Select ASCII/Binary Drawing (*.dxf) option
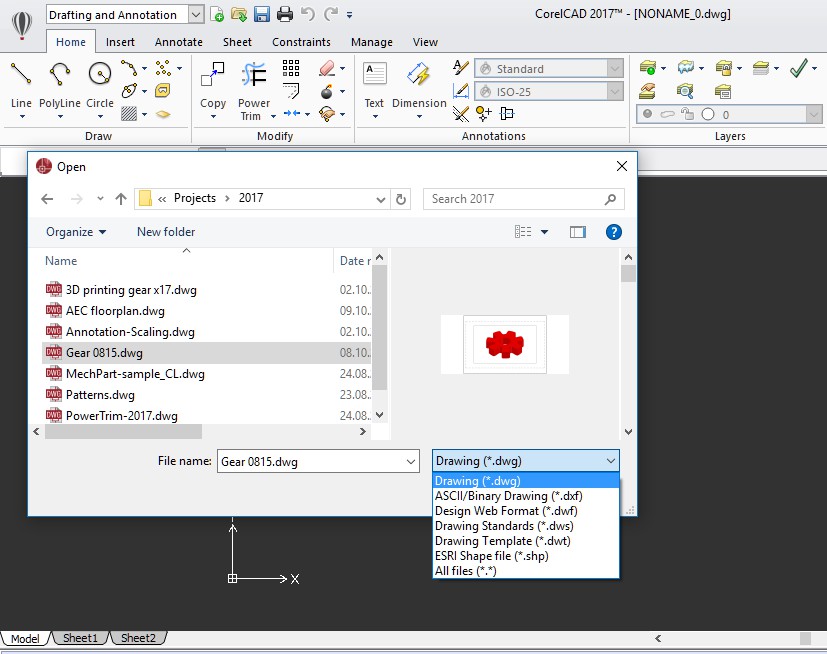The width and height of the screenshot is (827, 654). (x=525, y=496)
